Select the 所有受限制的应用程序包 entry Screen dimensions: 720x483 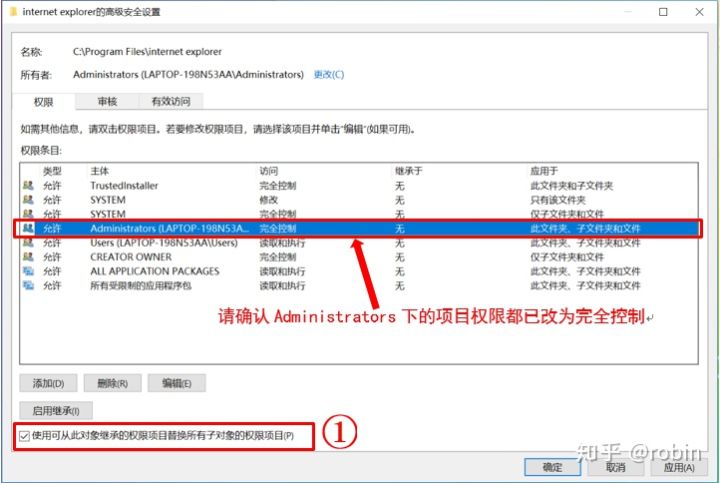[x=359, y=285]
